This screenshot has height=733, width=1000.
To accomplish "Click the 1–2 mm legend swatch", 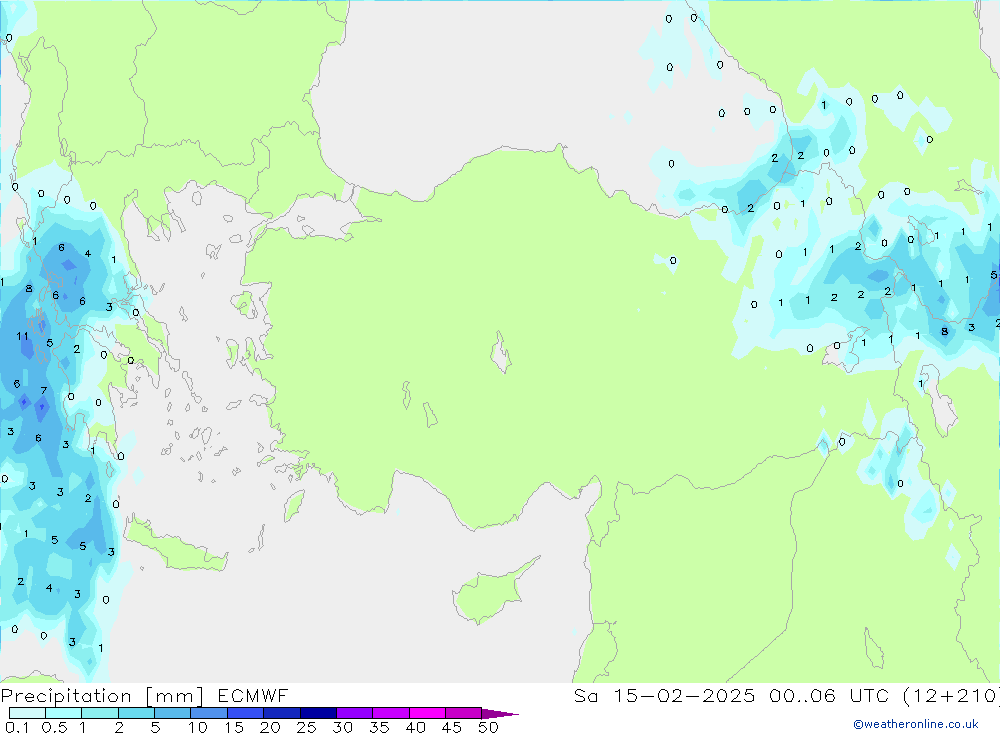I will point(99,713).
